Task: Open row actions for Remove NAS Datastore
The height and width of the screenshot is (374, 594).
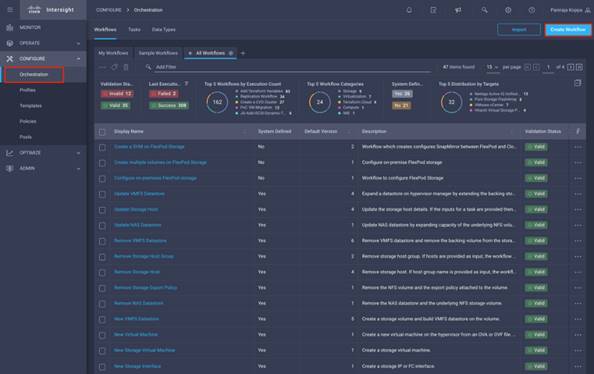Action: click(578, 304)
